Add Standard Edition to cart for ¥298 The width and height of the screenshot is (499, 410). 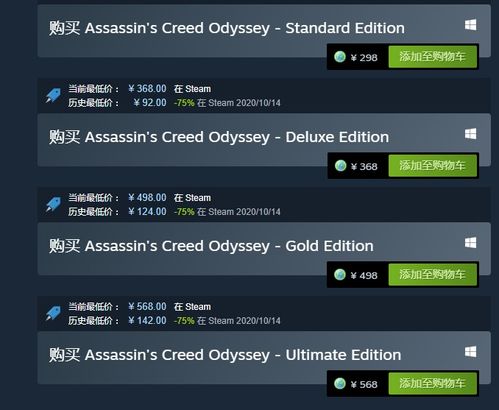432,57
